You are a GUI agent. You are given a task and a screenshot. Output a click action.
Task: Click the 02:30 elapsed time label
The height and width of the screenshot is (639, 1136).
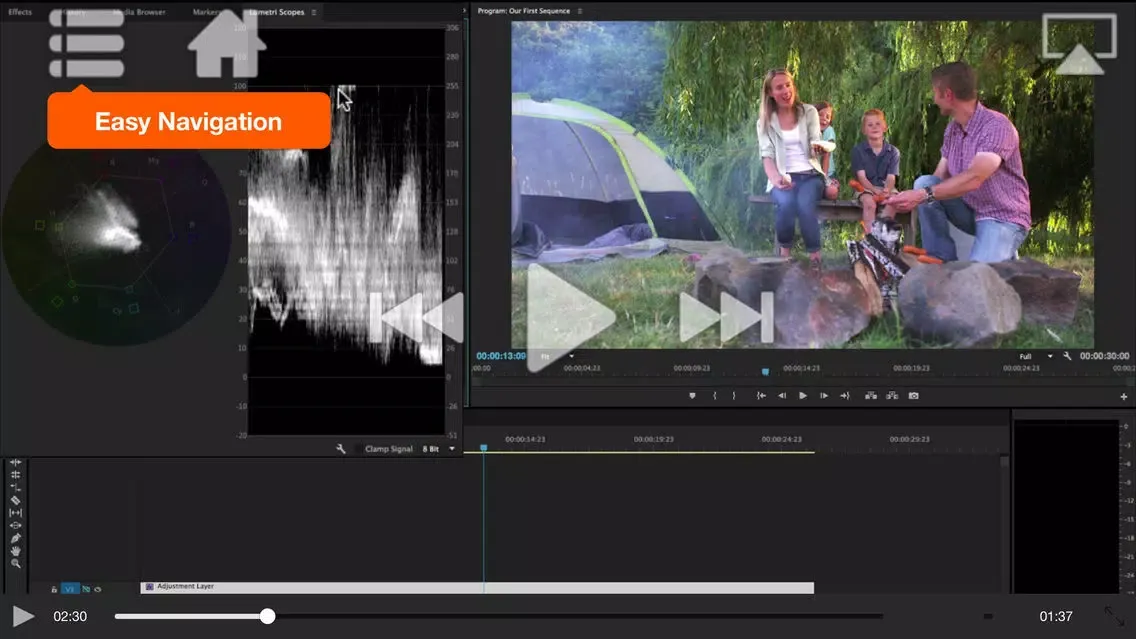coord(70,617)
